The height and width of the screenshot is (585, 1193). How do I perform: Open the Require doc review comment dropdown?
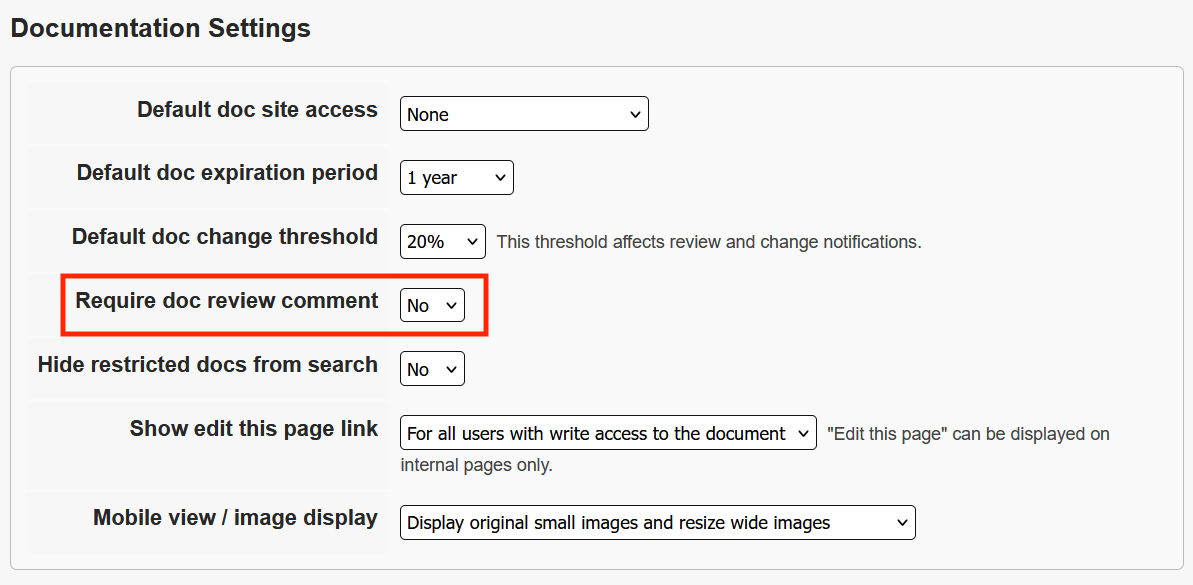(432, 305)
